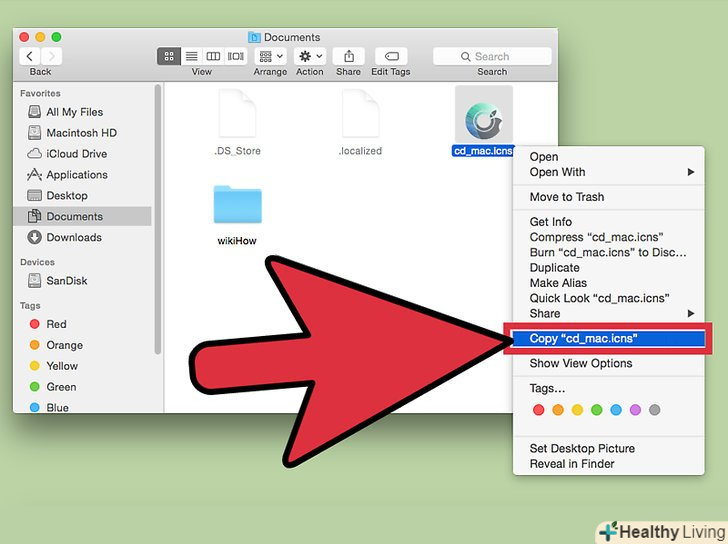Select the cd_mac.icns file icon
The width and height of the screenshot is (728, 544).
click(x=483, y=115)
